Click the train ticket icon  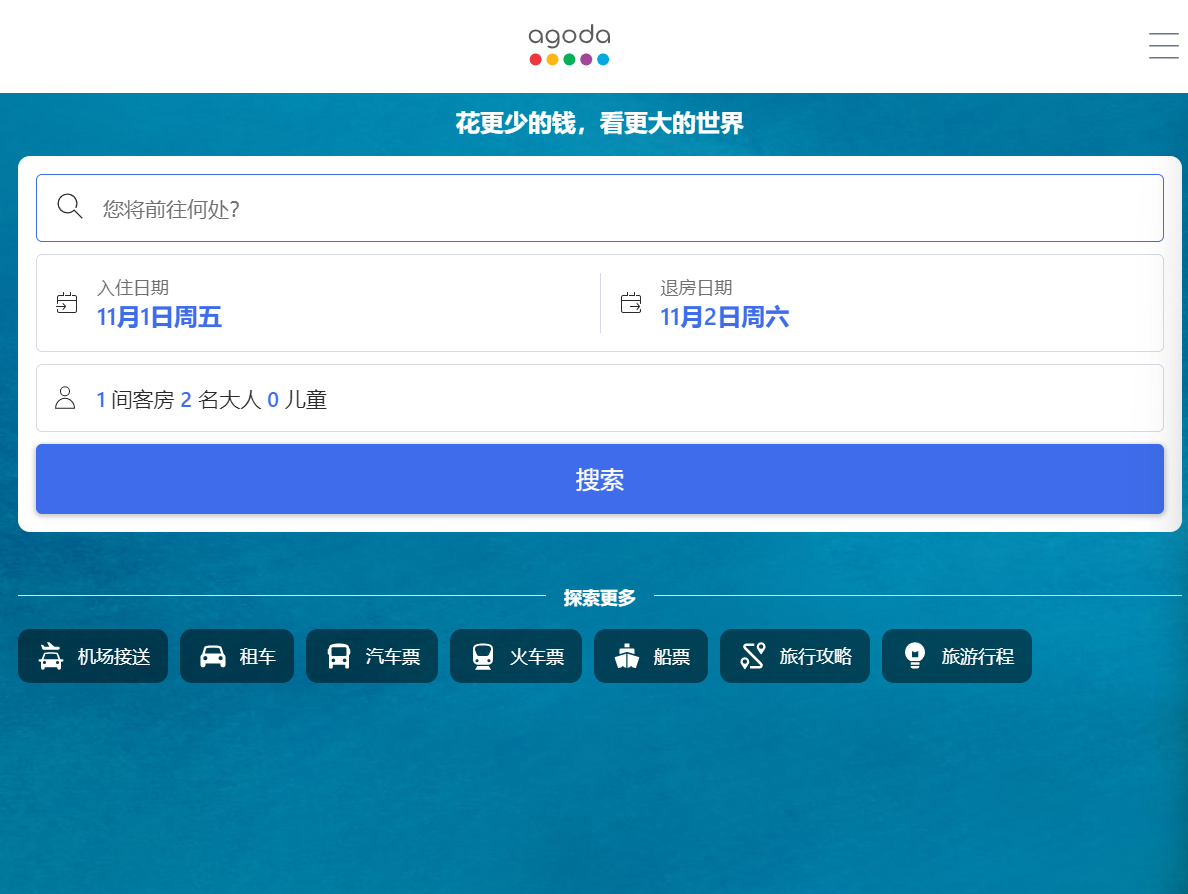point(483,656)
